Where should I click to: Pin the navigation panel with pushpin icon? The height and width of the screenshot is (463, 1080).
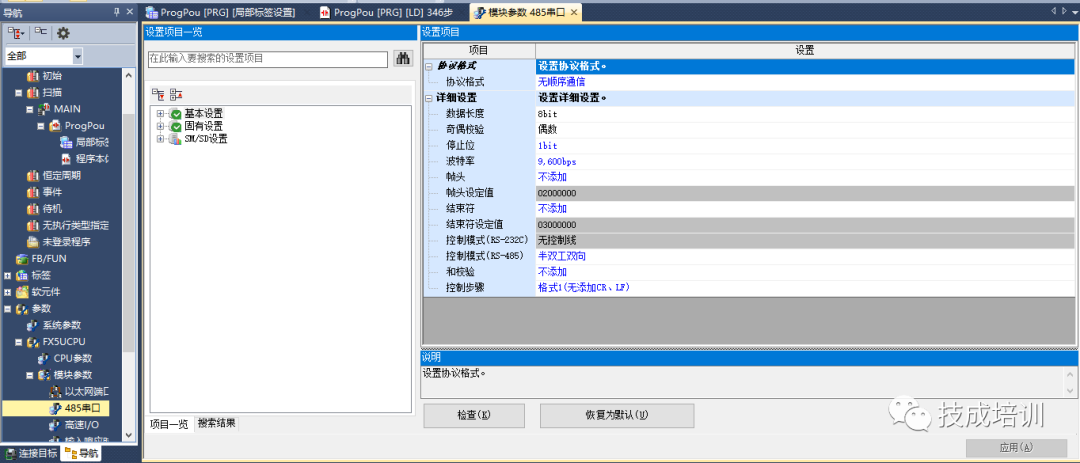[x=117, y=12]
